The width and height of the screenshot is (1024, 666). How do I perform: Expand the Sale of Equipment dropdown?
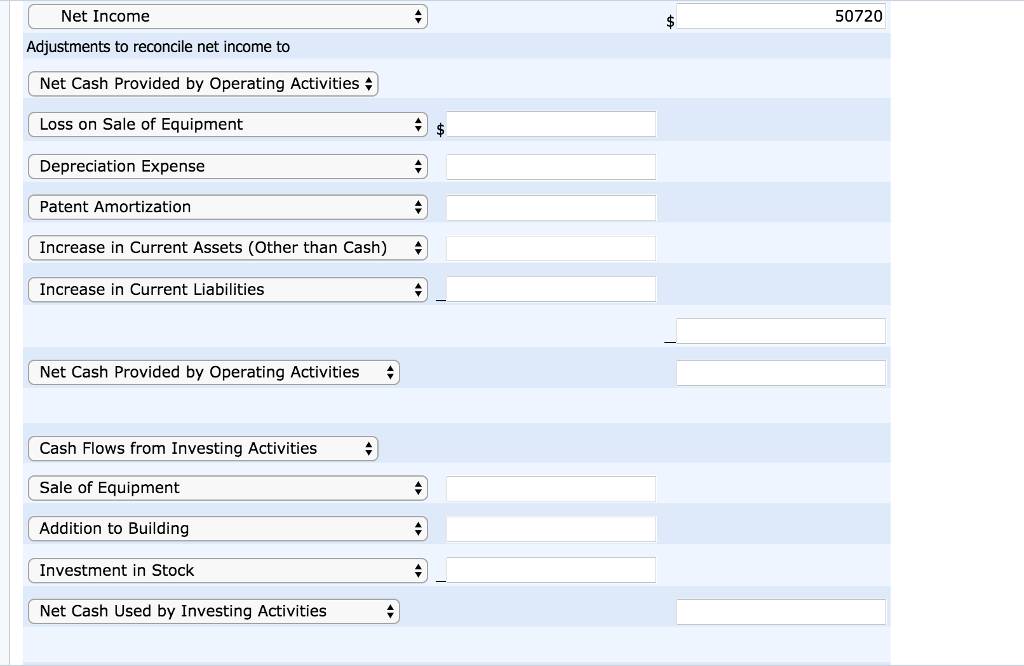[228, 488]
